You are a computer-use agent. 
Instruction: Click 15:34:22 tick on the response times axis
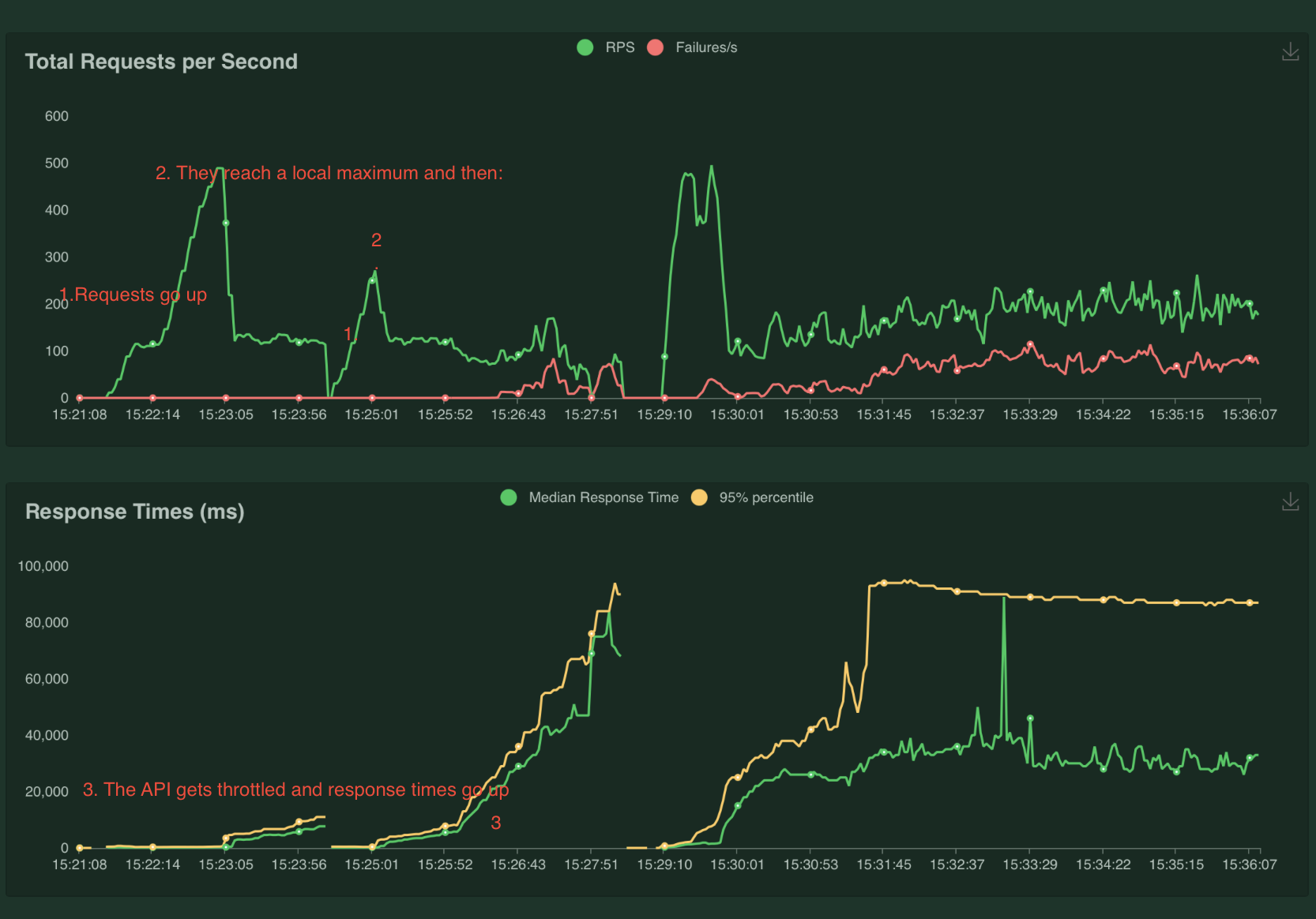tap(1104, 865)
